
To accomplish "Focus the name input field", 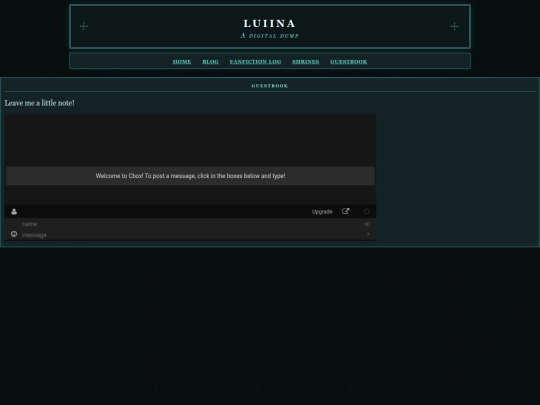I will 191,224.
